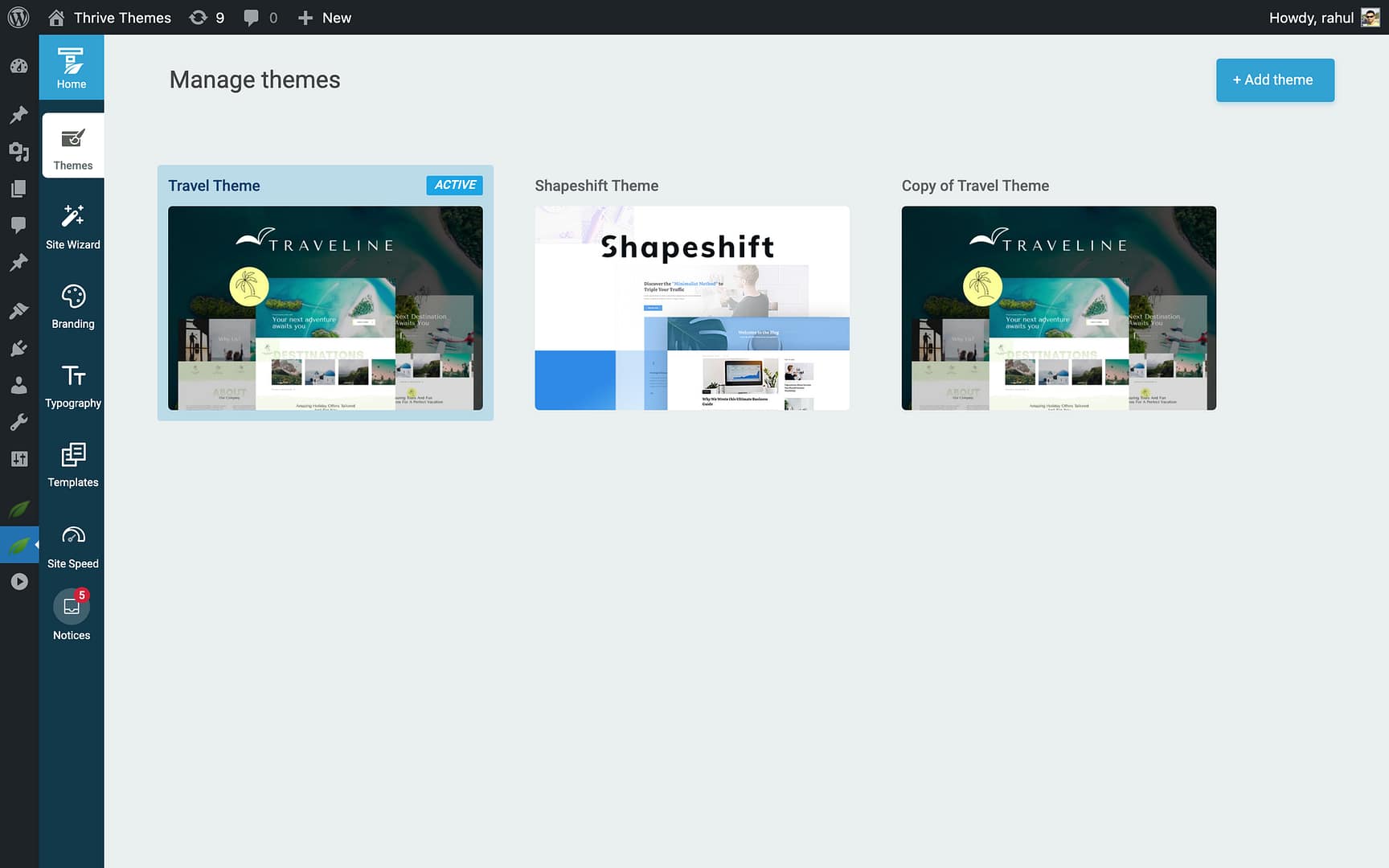Viewport: 1389px width, 868px height.
Task: Open the Users icon in the sidebar
Action: coord(18,384)
